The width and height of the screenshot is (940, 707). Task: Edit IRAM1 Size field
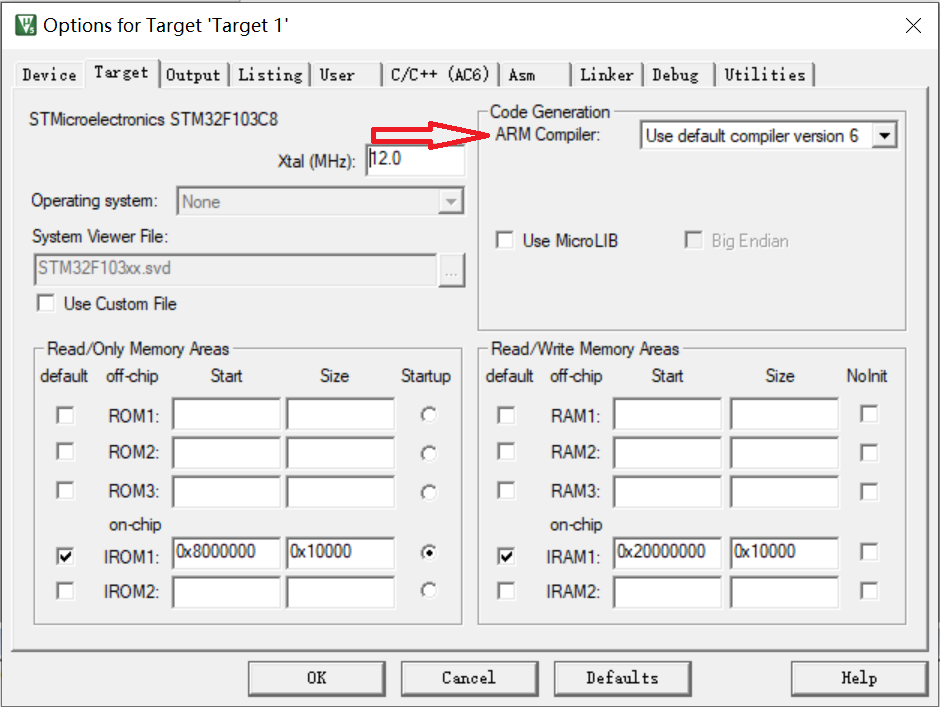coord(784,552)
